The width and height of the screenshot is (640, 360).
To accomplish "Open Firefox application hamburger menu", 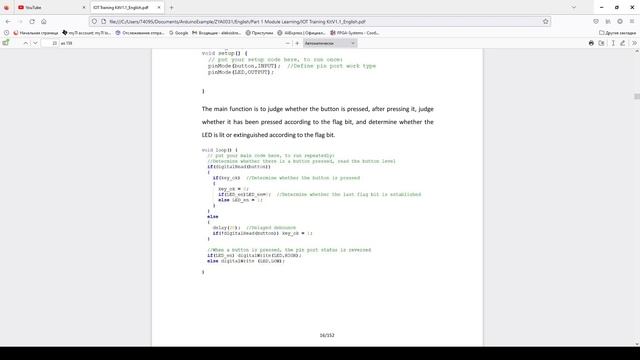I will [x=632, y=21].
